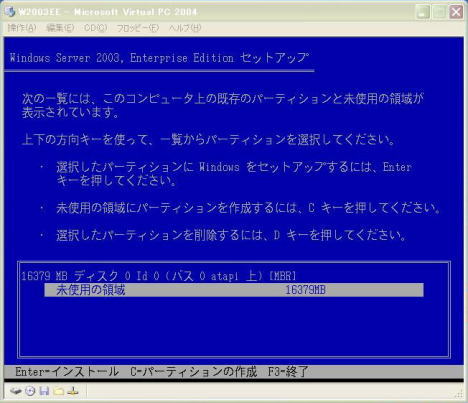Select the 未使用の領域 16379MB partition row
The width and height of the screenshot is (468, 403).
click(234, 290)
